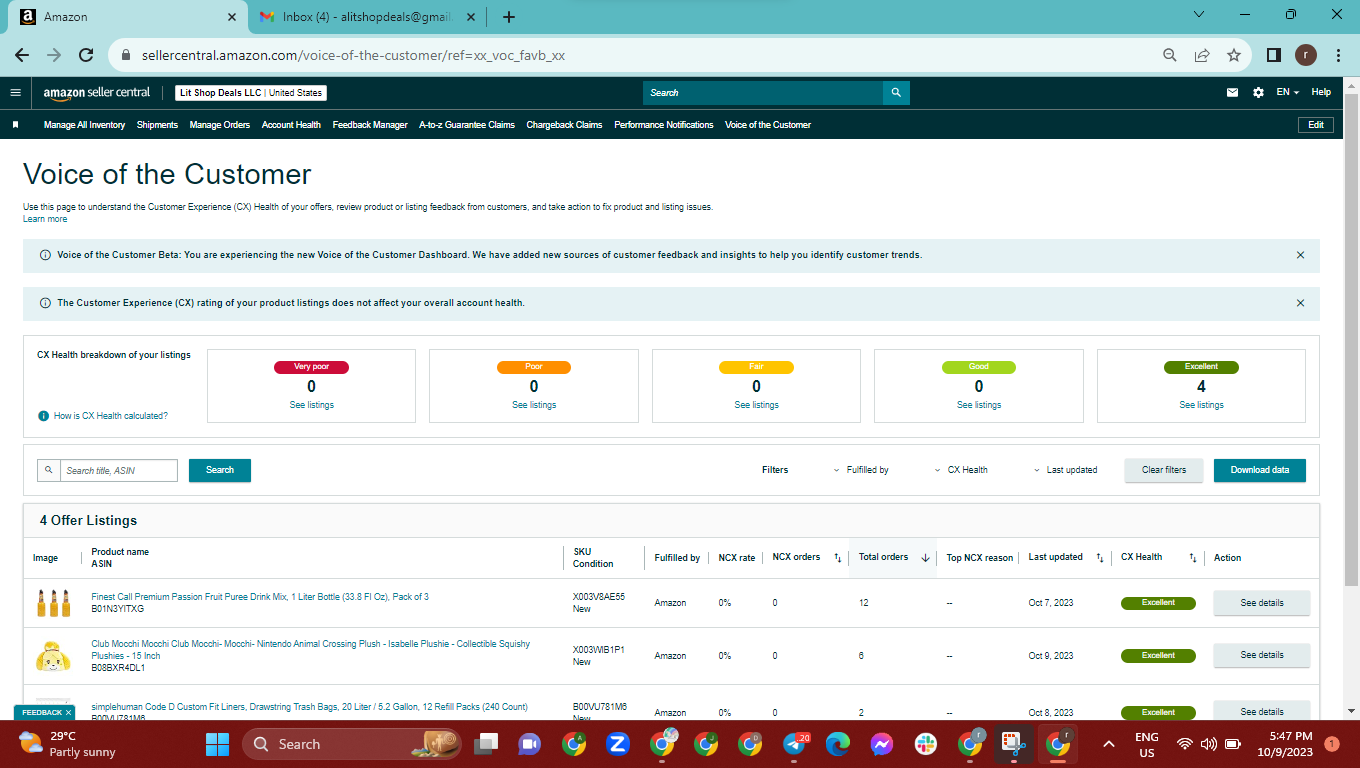Open the Seller Central settings gear

tap(1258, 93)
